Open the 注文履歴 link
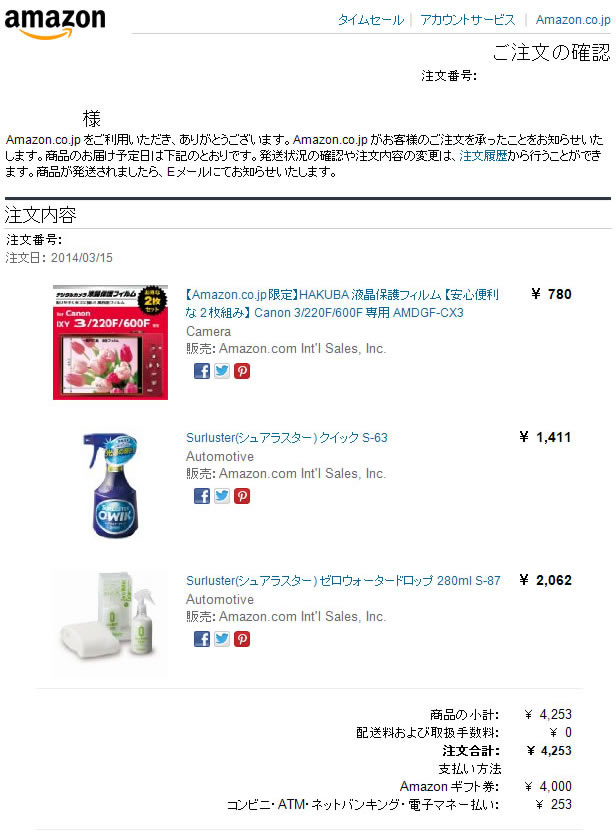Screen dimensions: 616x837 [x=483, y=155]
